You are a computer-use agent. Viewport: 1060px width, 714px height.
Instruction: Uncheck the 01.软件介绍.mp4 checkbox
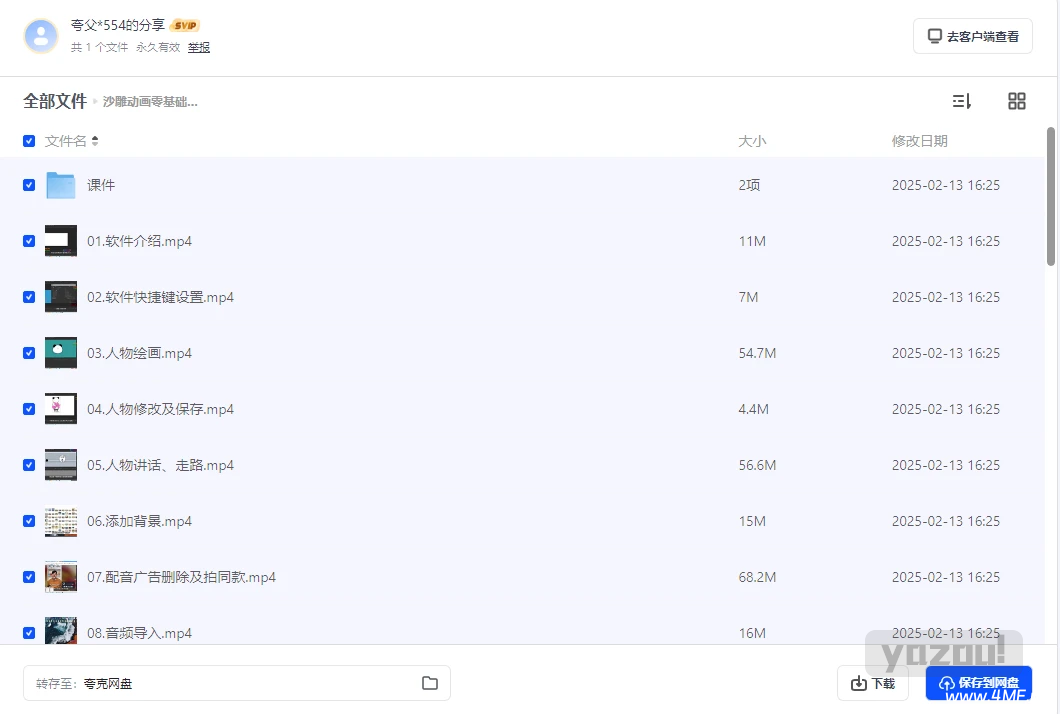tap(29, 241)
